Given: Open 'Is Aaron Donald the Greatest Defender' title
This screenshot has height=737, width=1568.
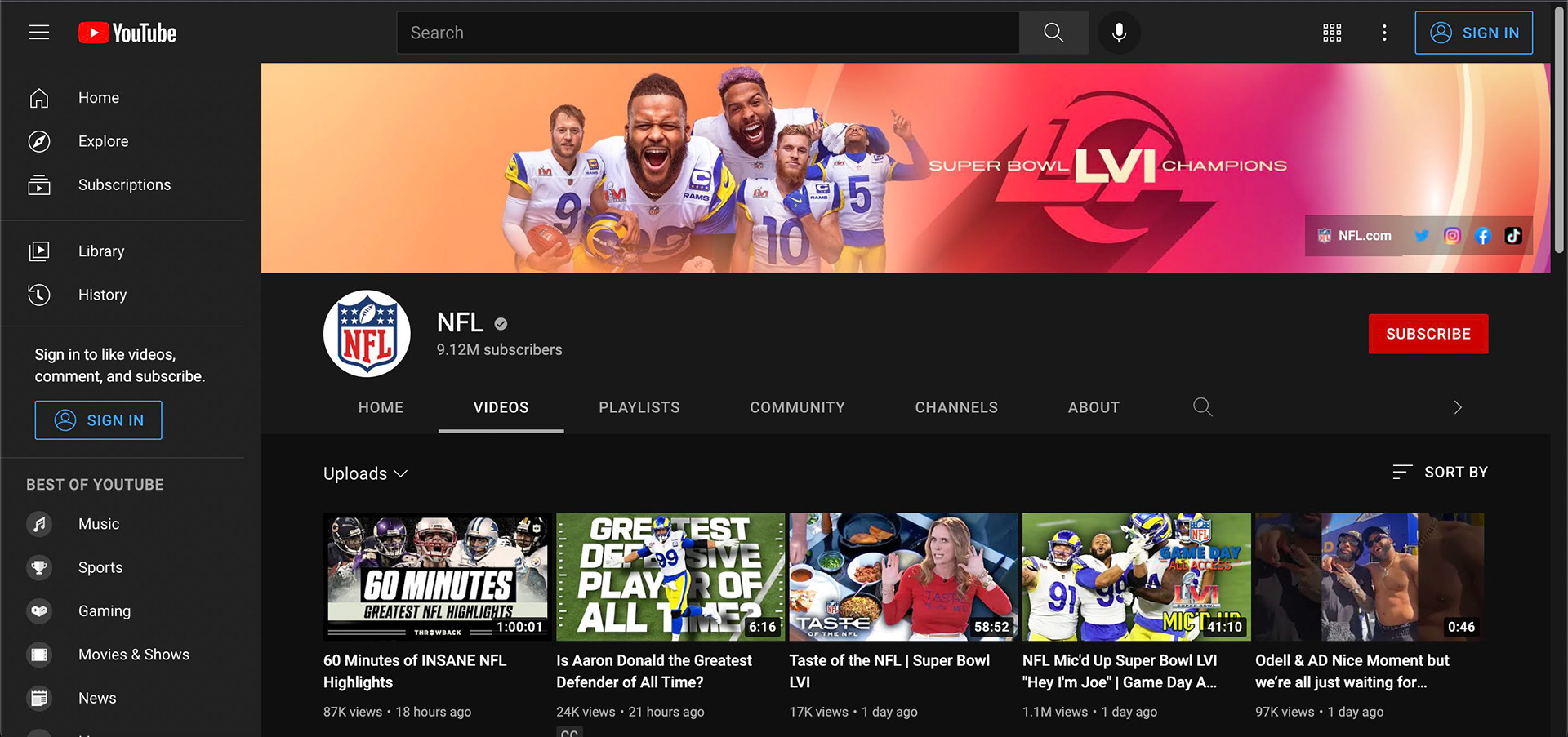Looking at the screenshot, I should tap(654, 671).
